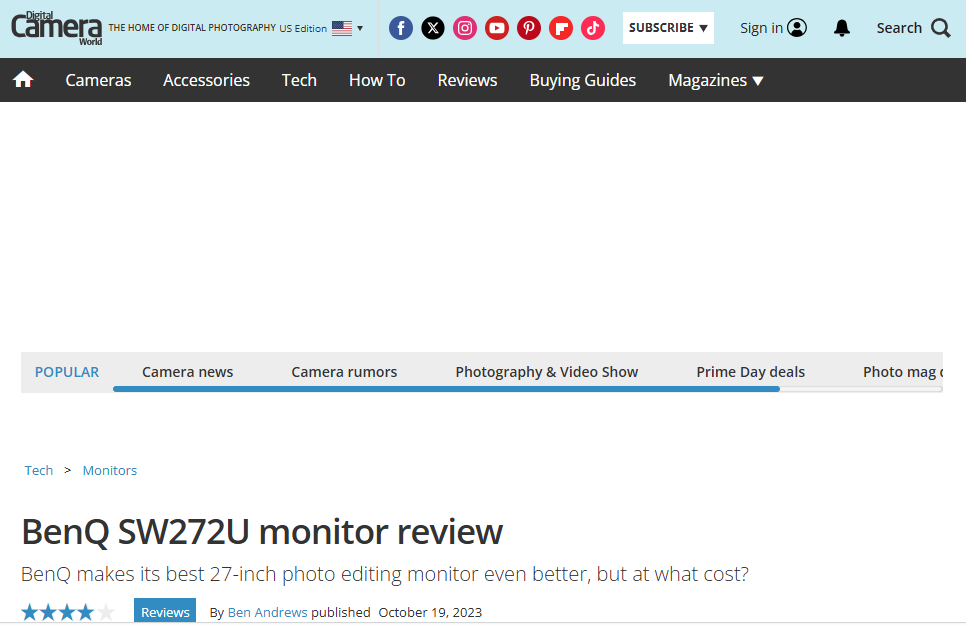Open Digital Camera World's Facebook page
Image resolution: width=966 pixels, height=625 pixels.
pyautogui.click(x=400, y=27)
